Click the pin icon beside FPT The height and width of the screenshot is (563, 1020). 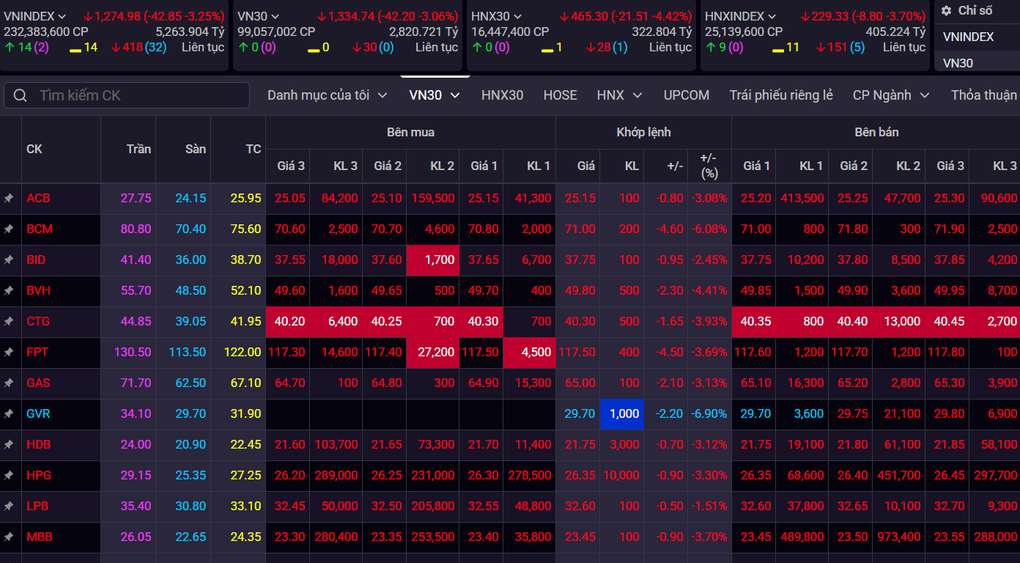[9, 353]
